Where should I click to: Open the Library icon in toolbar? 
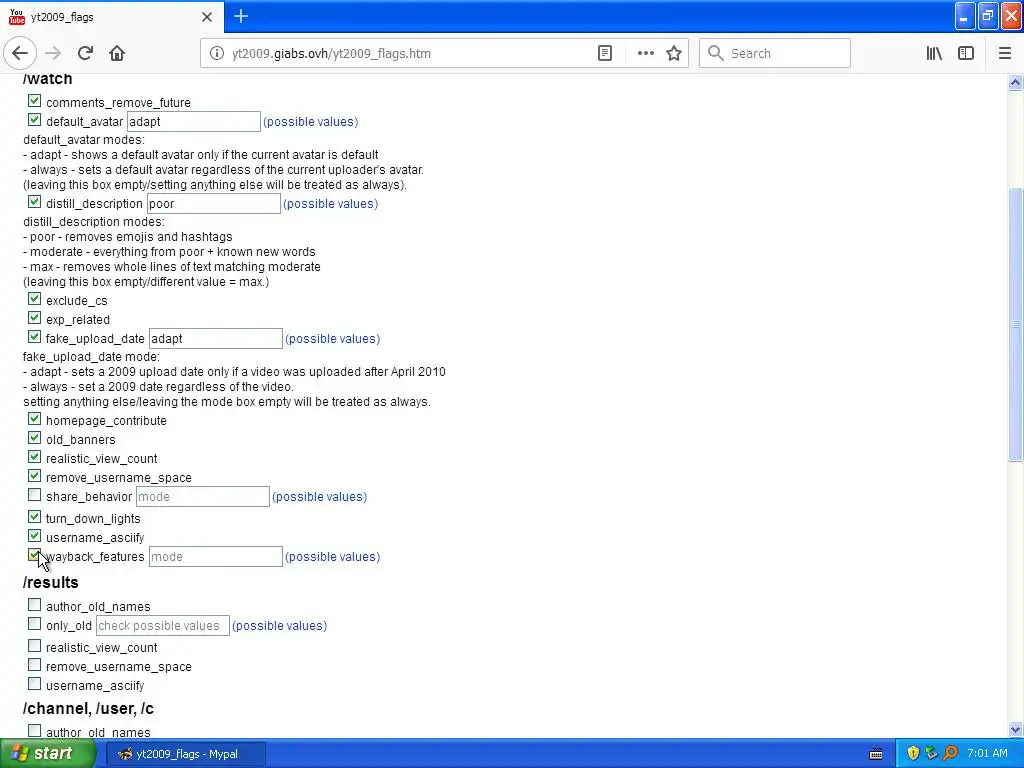click(934, 54)
